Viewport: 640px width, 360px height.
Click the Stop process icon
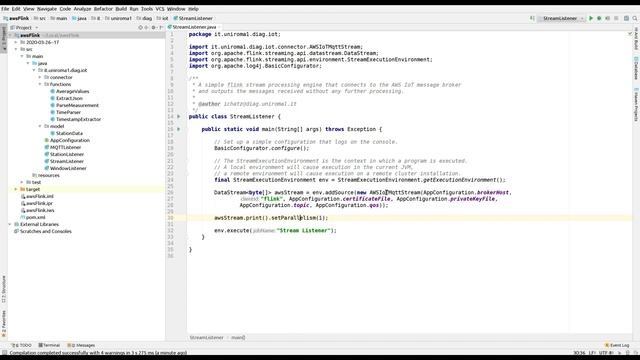pos(616,18)
